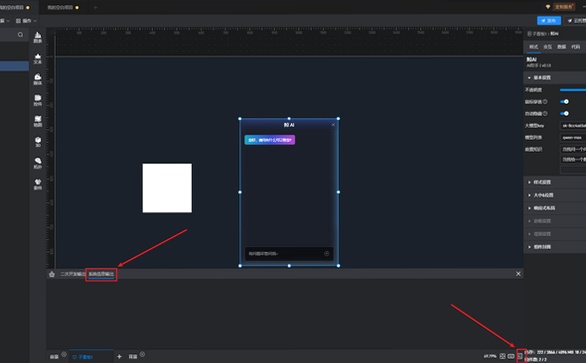This screenshot has height=363, width=586.
Task: Switch to the second properties tab (interaction)
Action: click(548, 47)
